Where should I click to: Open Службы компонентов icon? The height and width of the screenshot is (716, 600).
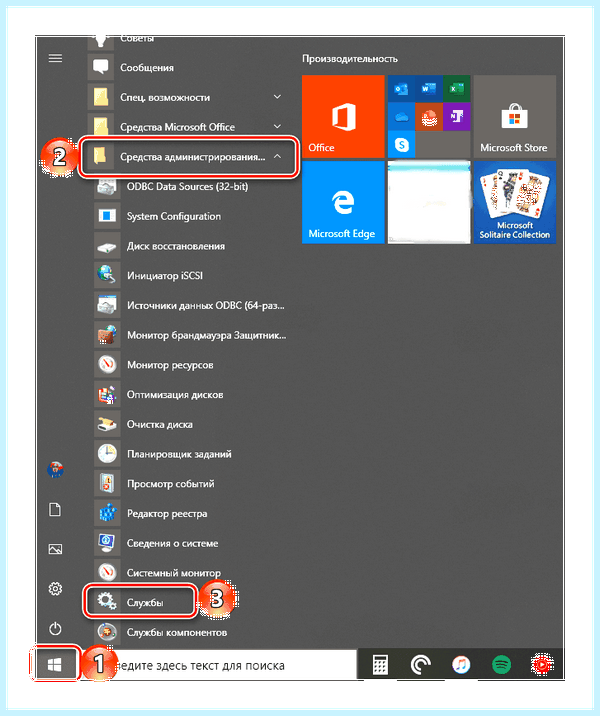(107, 632)
